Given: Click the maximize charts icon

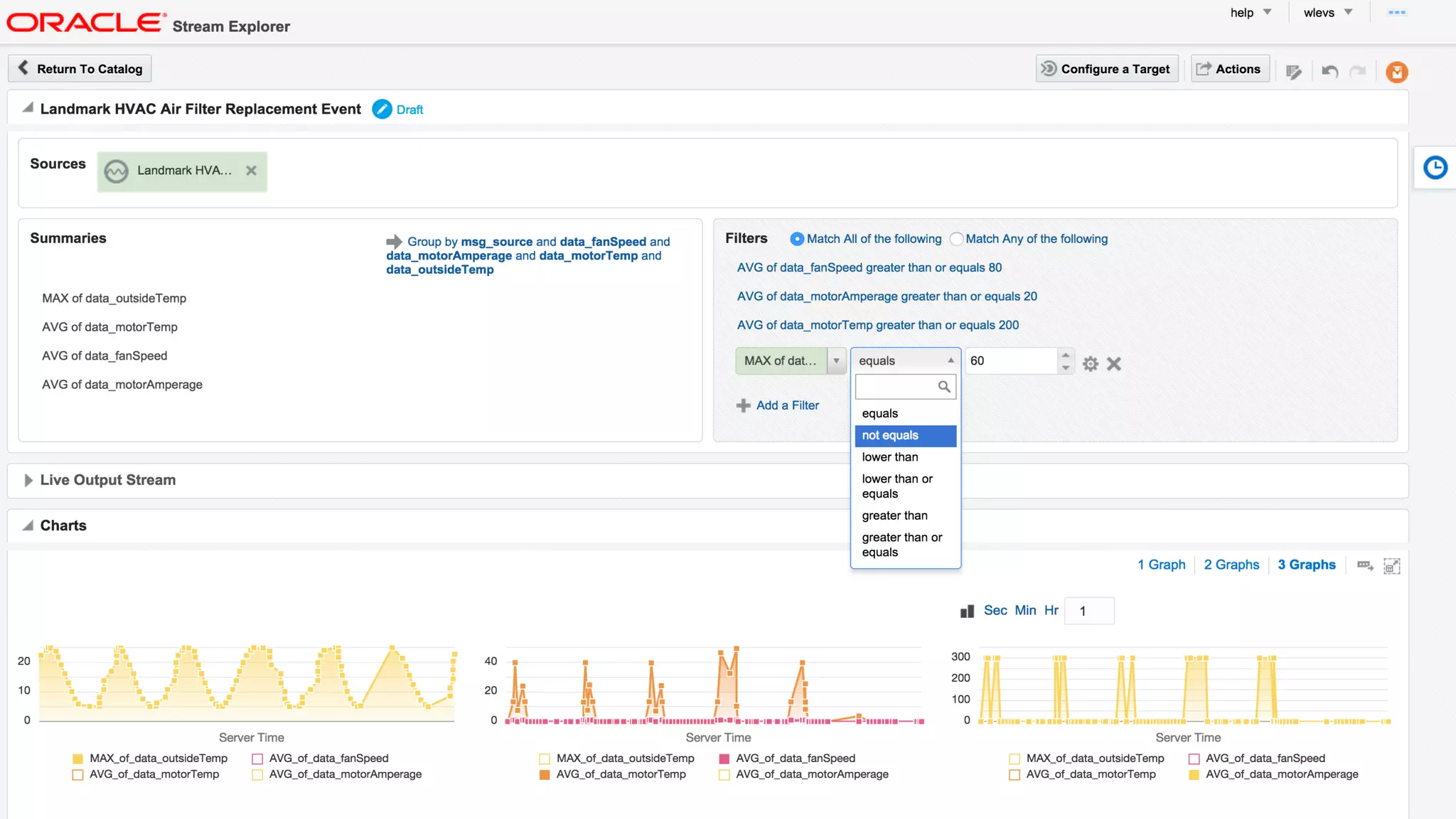Looking at the screenshot, I should [1391, 566].
